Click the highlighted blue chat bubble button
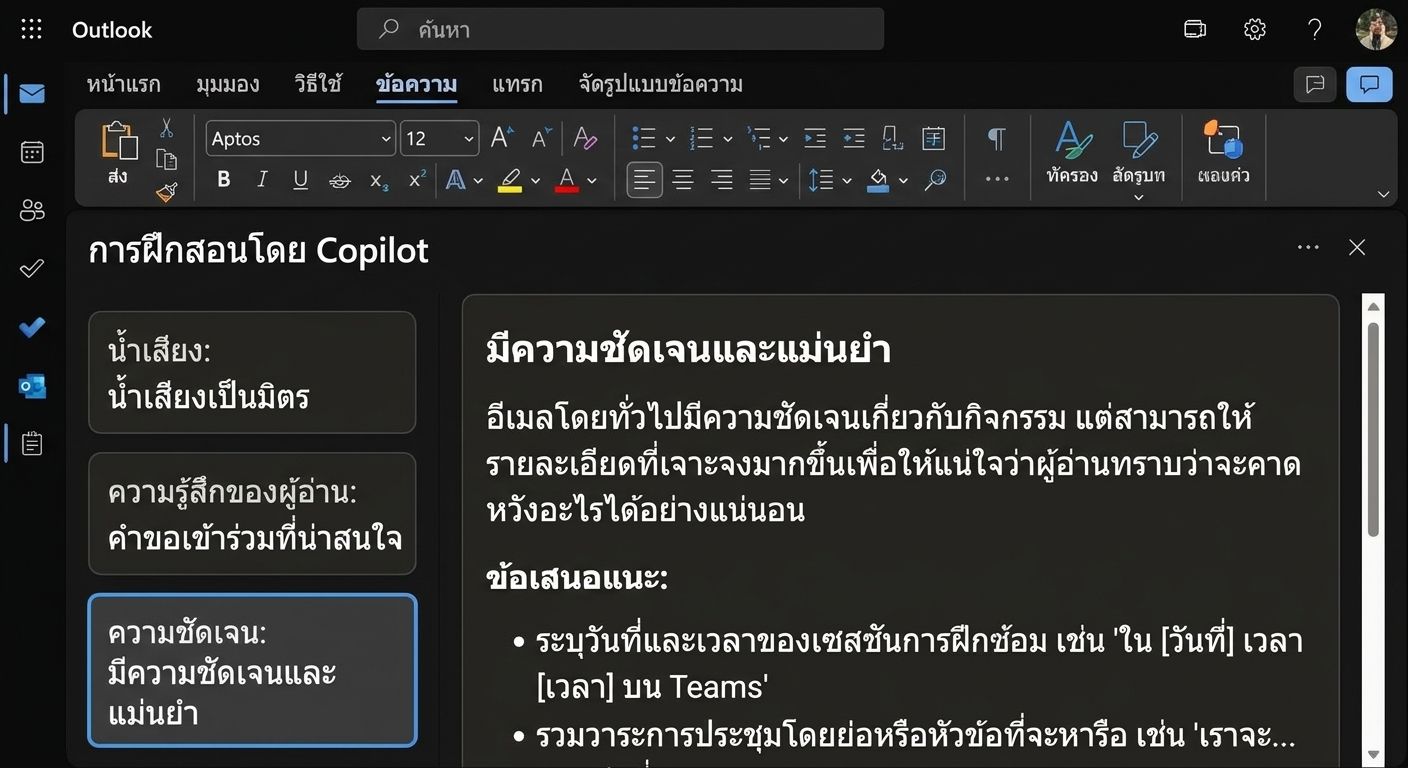 coord(1369,84)
